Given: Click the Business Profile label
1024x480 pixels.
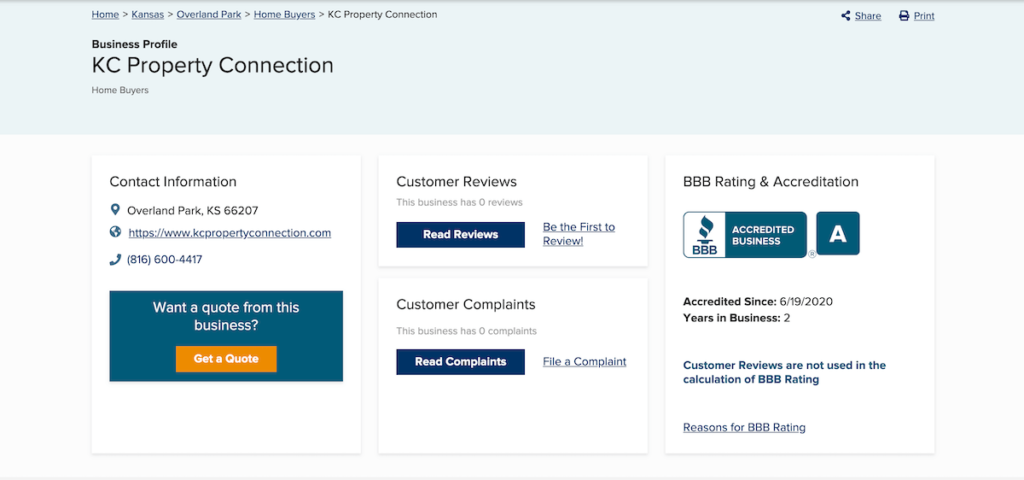Looking at the screenshot, I should 135,44.
